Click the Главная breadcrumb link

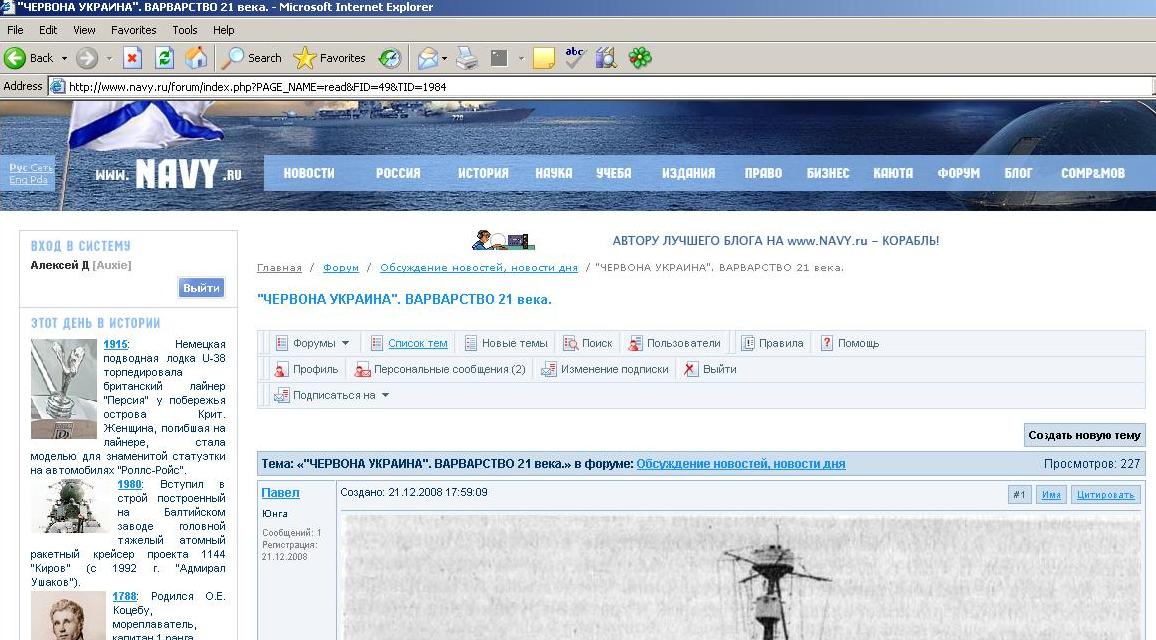[279, 268]
